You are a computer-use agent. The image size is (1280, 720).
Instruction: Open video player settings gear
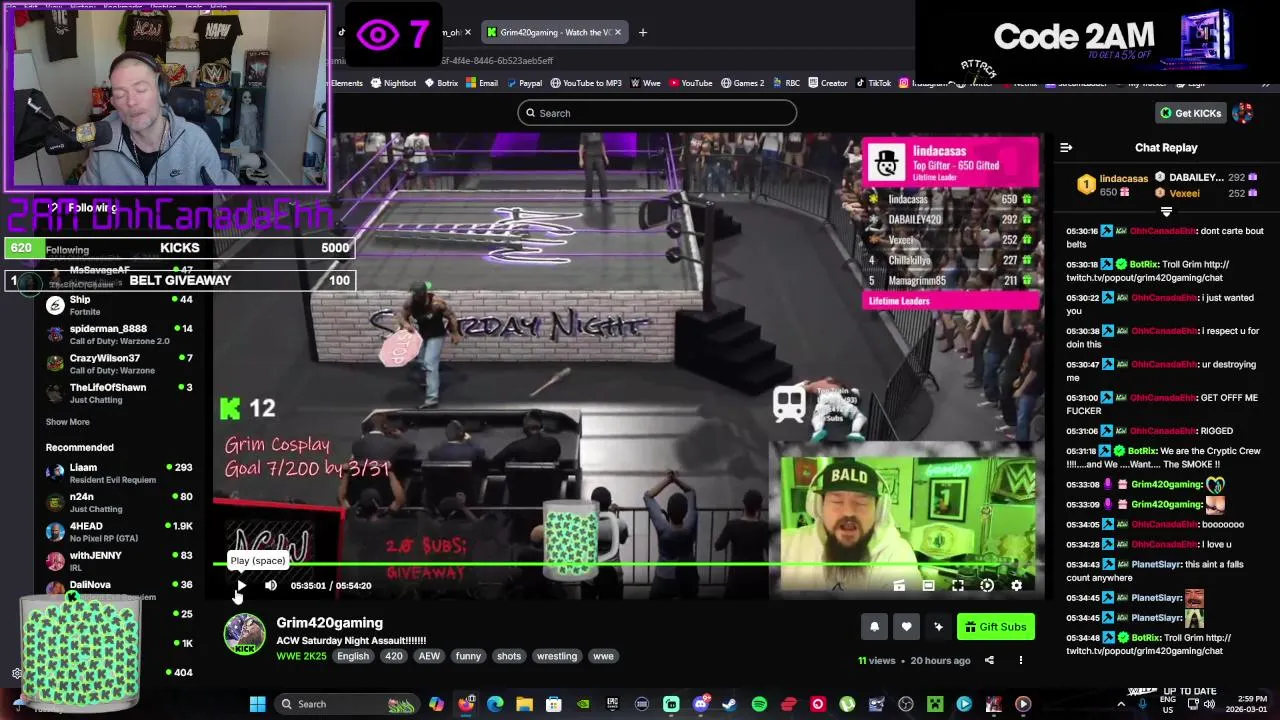pos(1017,586)
